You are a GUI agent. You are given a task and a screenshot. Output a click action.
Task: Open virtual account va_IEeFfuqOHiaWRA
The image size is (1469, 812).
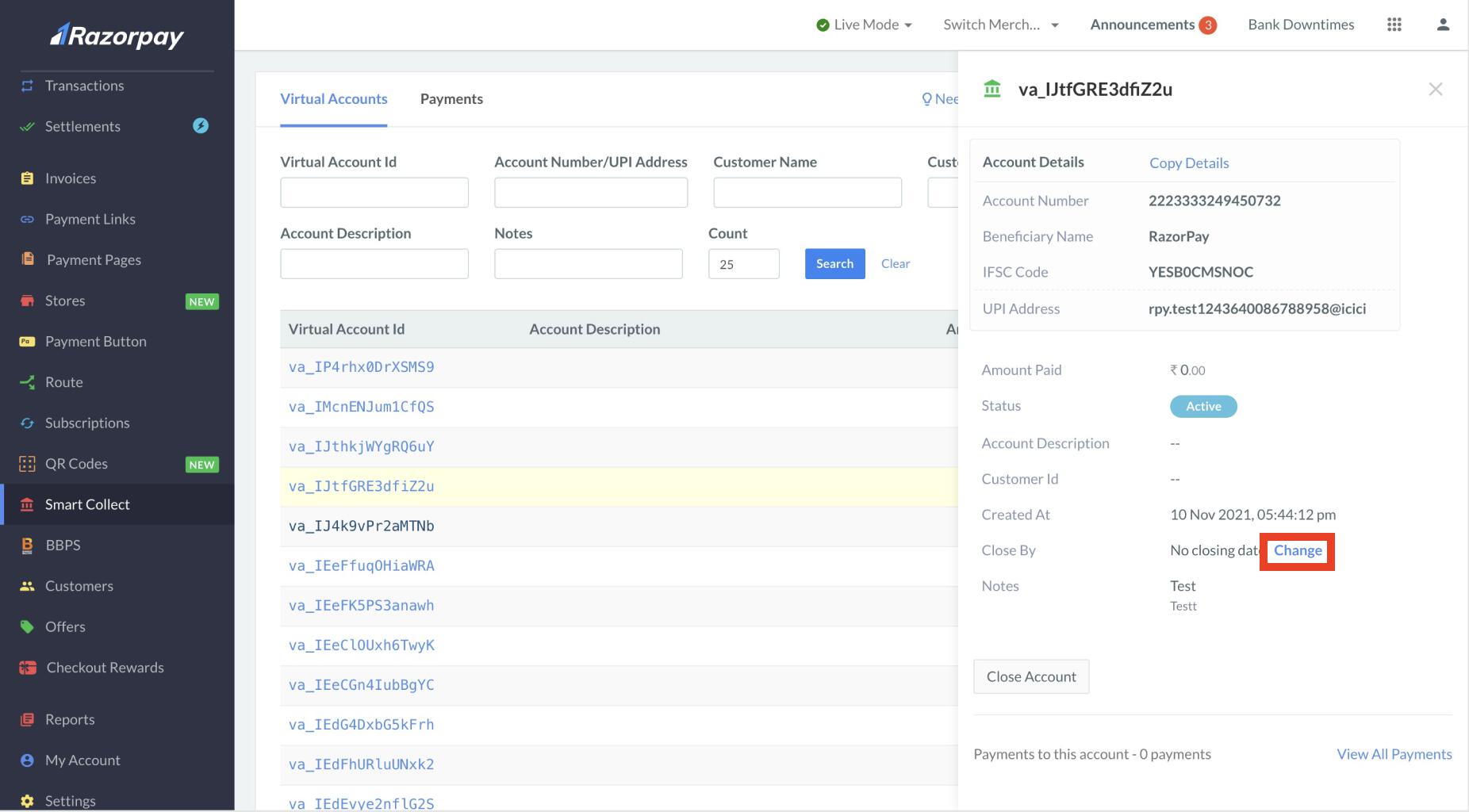tap(361, 565)
